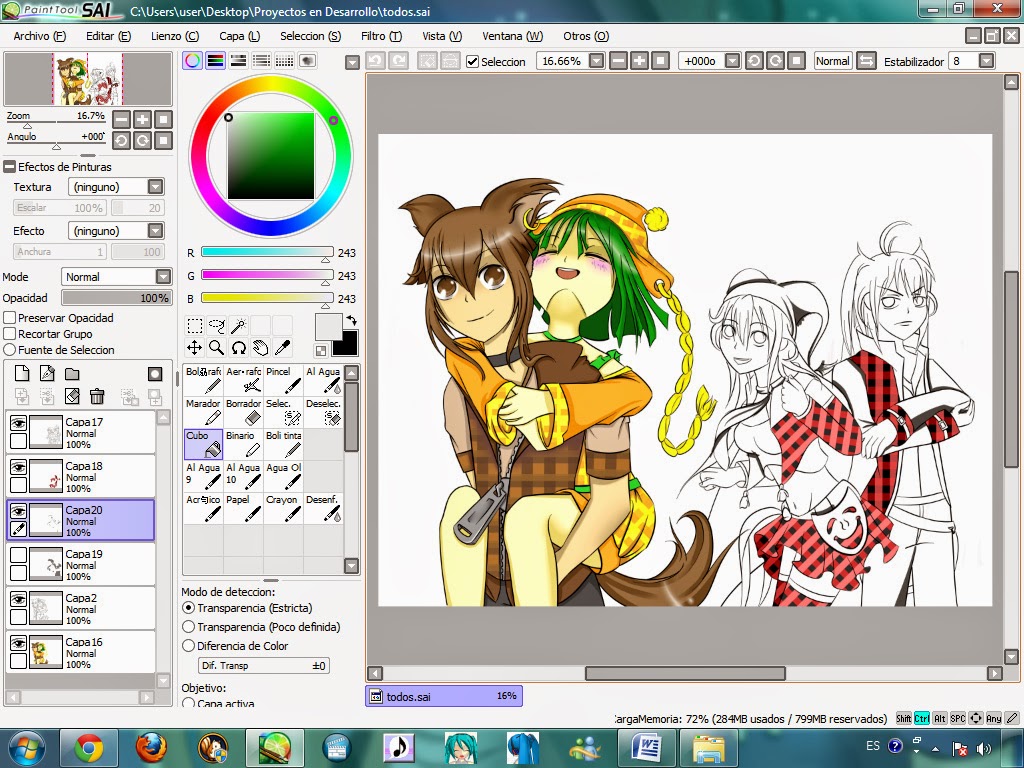Adjust the red R color slider
Viewport: 1024px width, 768px height.
point(267,252)
